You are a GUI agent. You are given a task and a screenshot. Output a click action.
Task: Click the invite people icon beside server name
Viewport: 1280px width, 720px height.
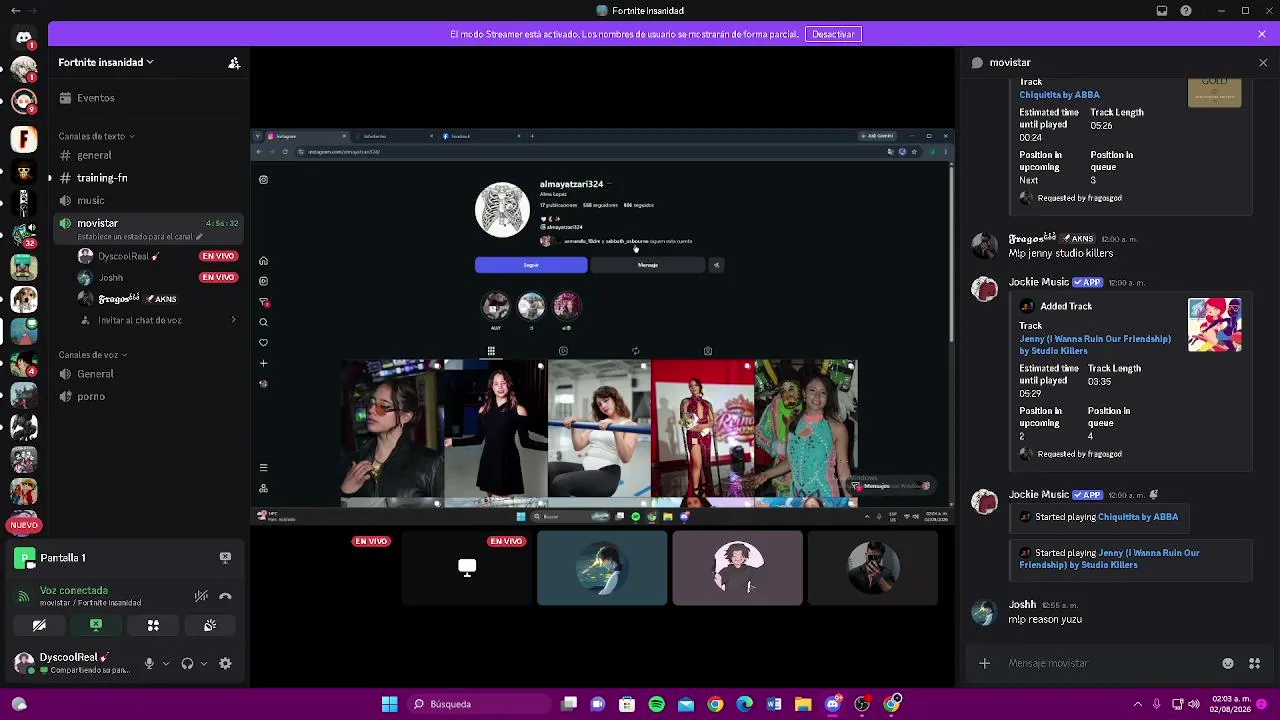[234, 63]
